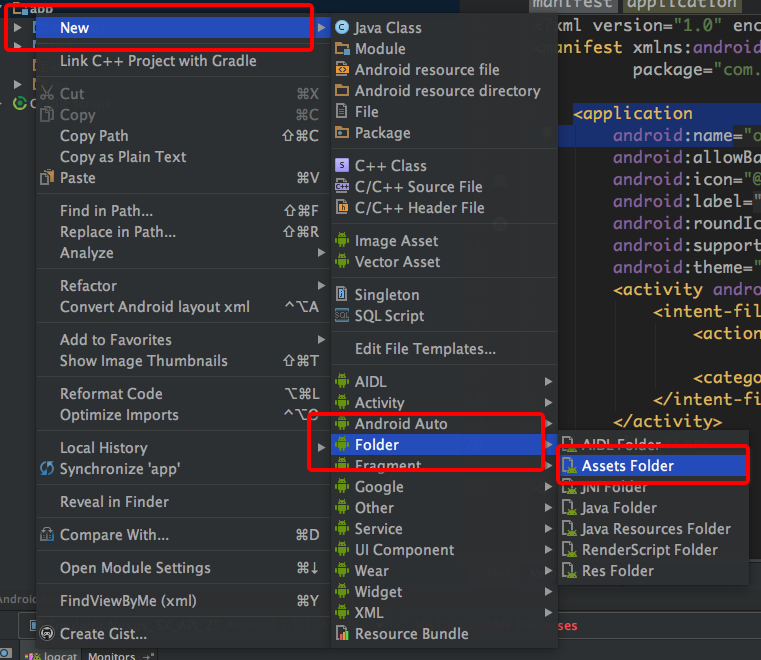Expand the Local History submenu arrow
Image resolution: width=761 pixels, height=660 pixels.
[321, 448]
